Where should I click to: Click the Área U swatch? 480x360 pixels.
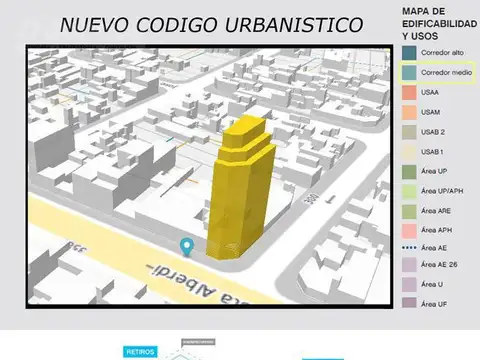pos(409,284)
